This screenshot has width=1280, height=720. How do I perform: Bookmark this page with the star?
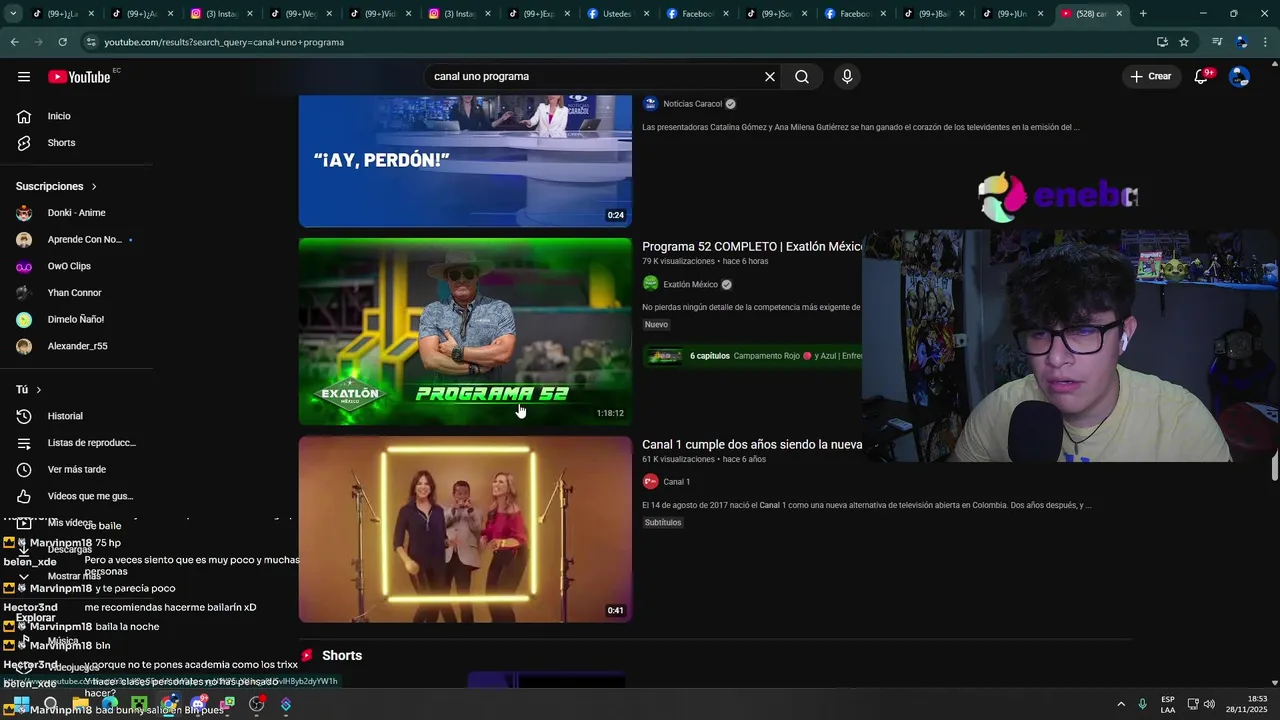coord(1184,42)
